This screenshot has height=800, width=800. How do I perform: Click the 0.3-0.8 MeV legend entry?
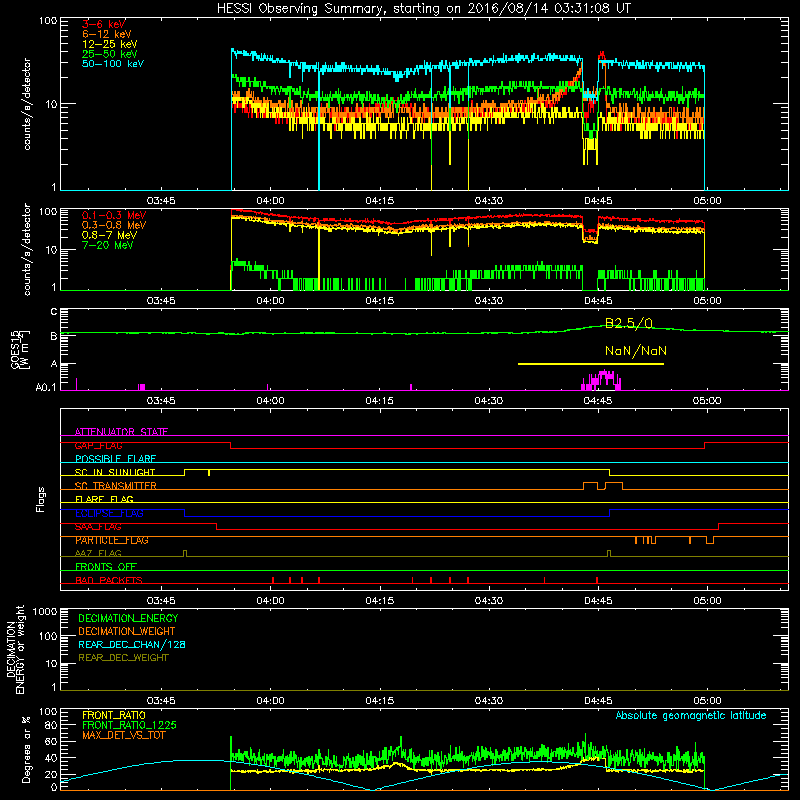pos(114,225)
